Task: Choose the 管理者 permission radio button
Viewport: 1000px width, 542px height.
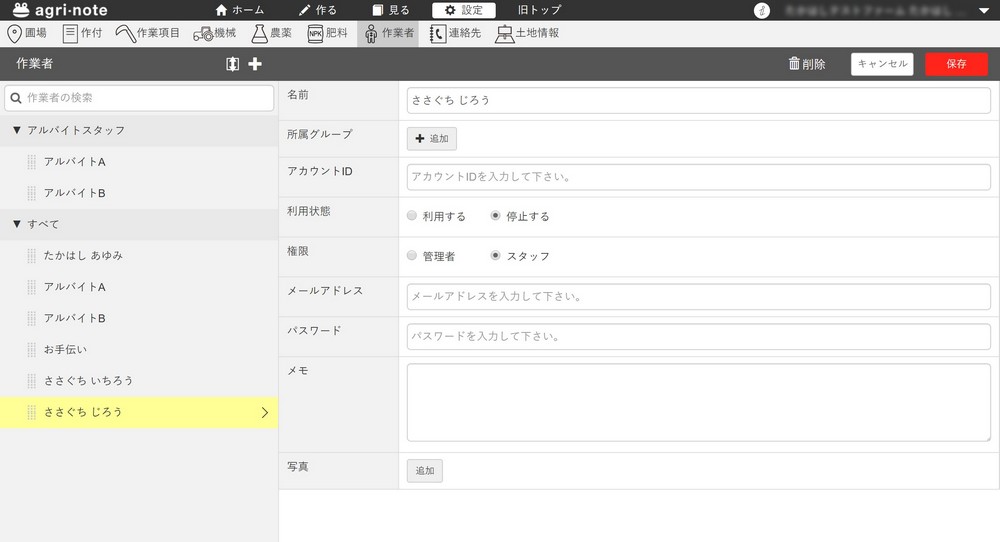Action: [412, 256]
